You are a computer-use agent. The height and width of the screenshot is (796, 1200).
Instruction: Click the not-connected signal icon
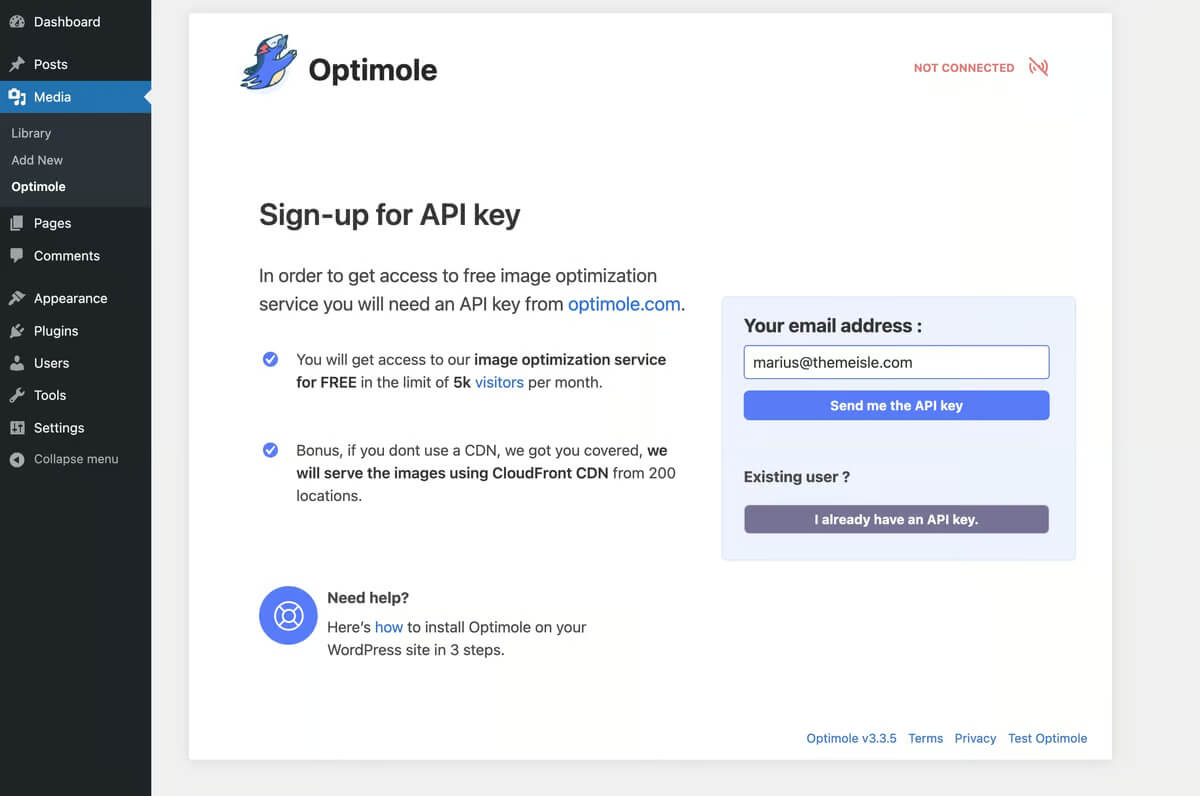point(1038,68)
